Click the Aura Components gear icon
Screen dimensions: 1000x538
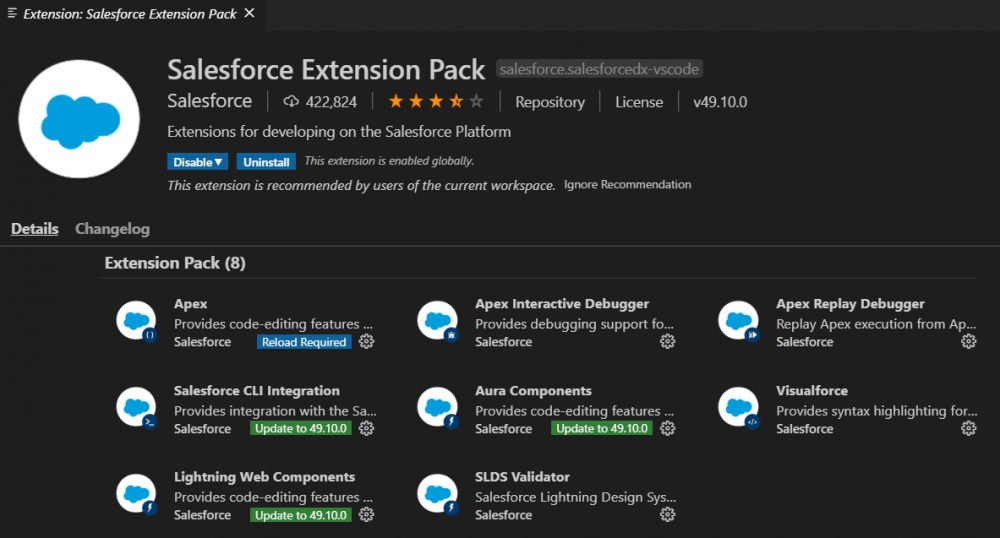tap(667, 428)
